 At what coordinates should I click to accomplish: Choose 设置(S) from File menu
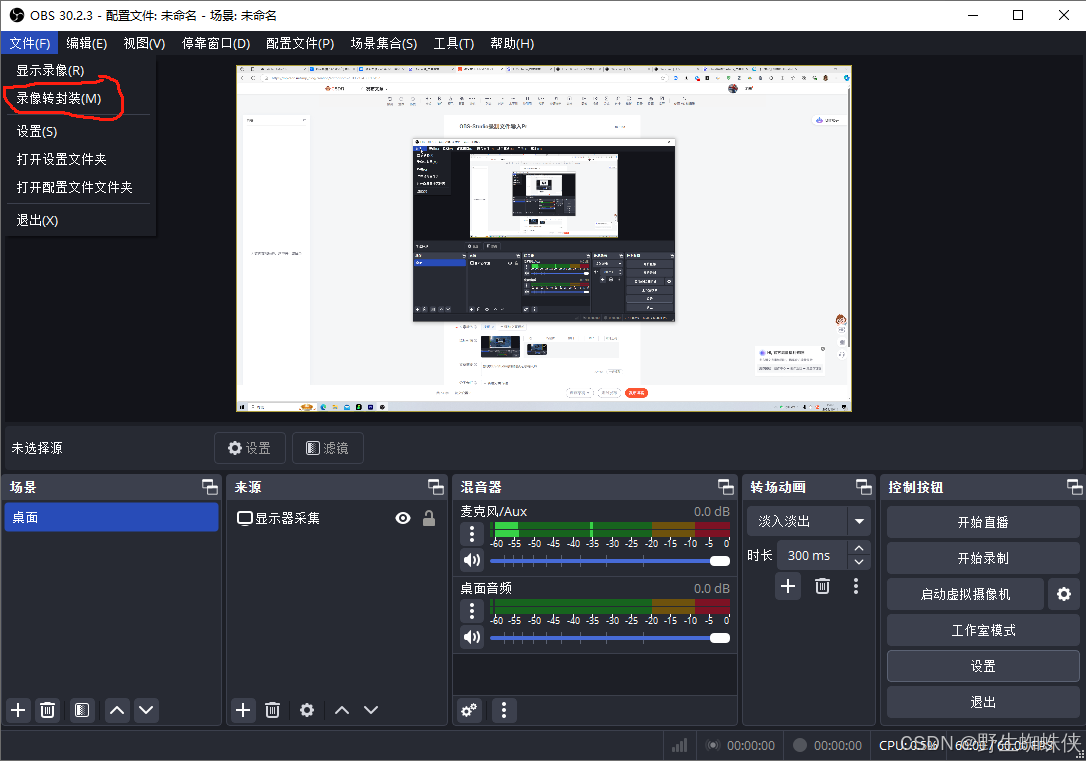(x=80, y=132)
